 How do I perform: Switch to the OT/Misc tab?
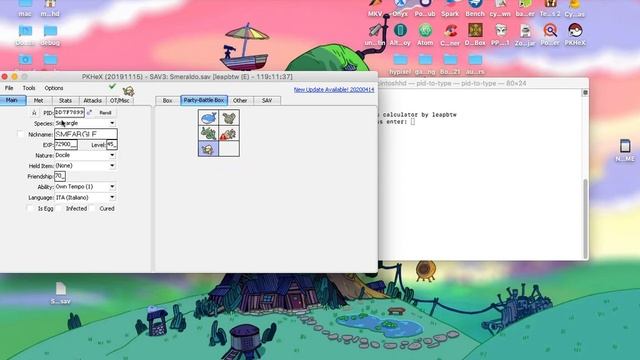(x=120, y=100)
